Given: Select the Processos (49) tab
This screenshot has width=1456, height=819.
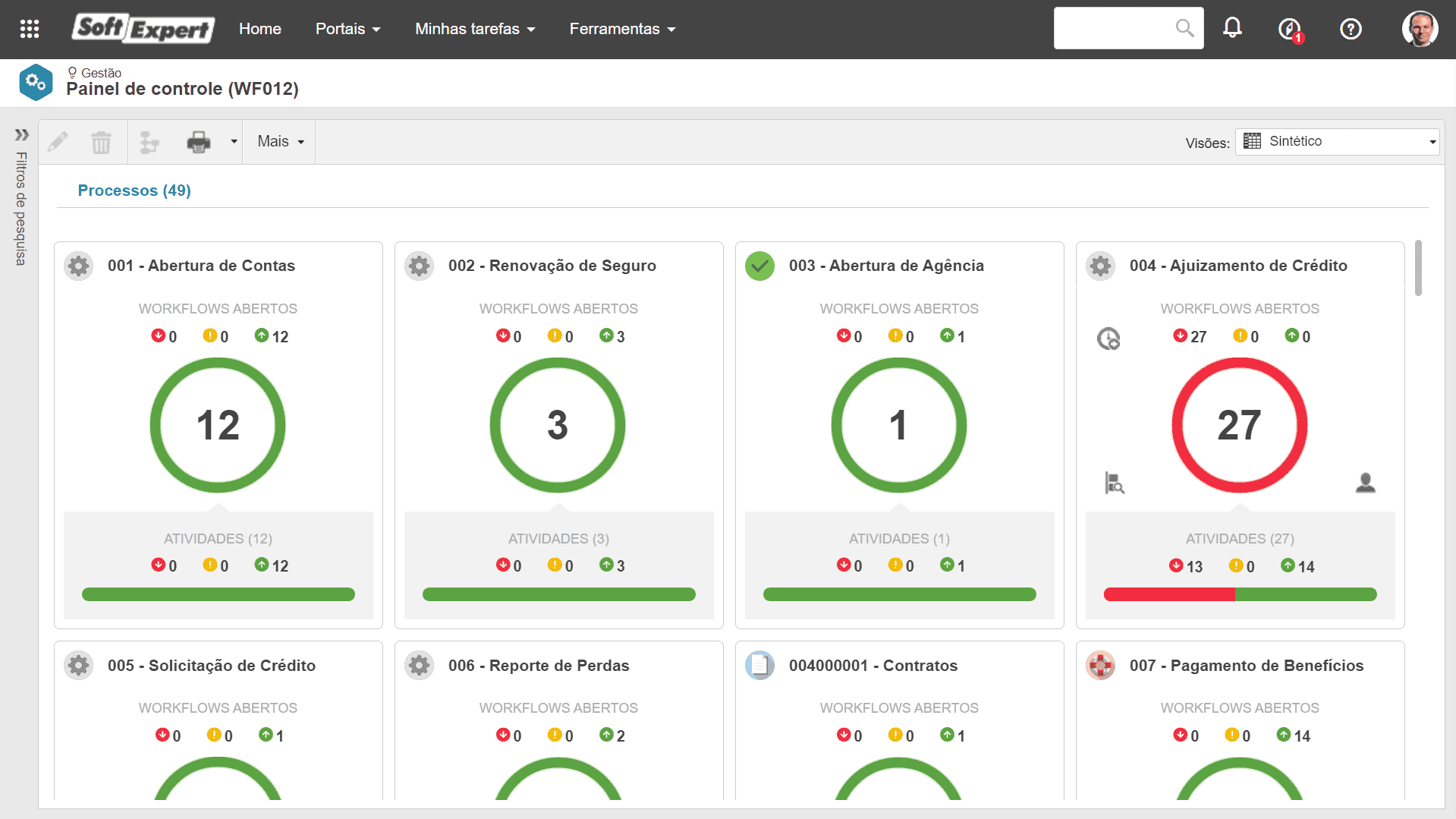Looking at the screenshot, I should (134, 191).
